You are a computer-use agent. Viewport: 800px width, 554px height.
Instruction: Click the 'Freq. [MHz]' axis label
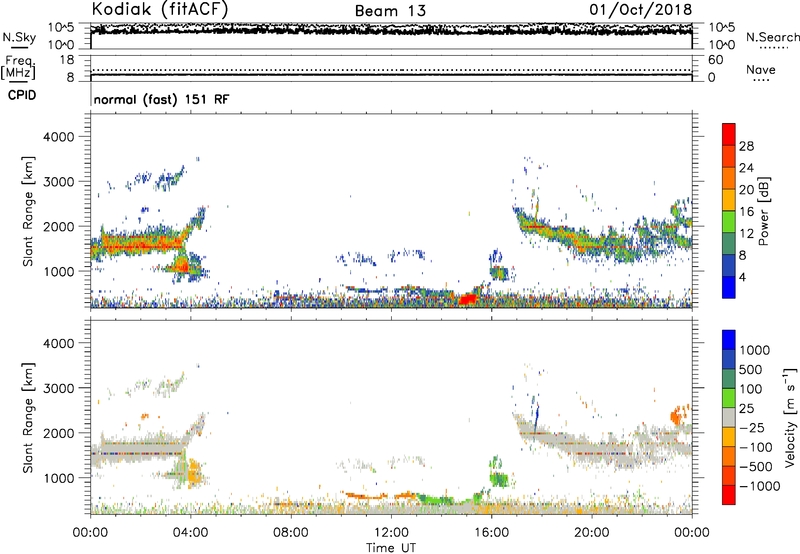point(19,68)
